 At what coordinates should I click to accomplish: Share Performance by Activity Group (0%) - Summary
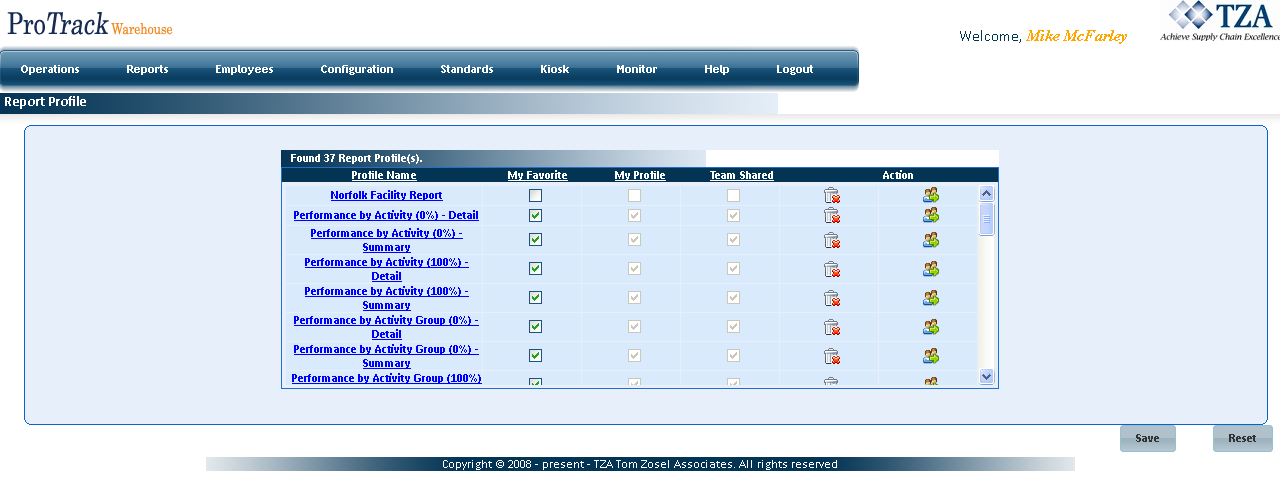click(931, 356)
